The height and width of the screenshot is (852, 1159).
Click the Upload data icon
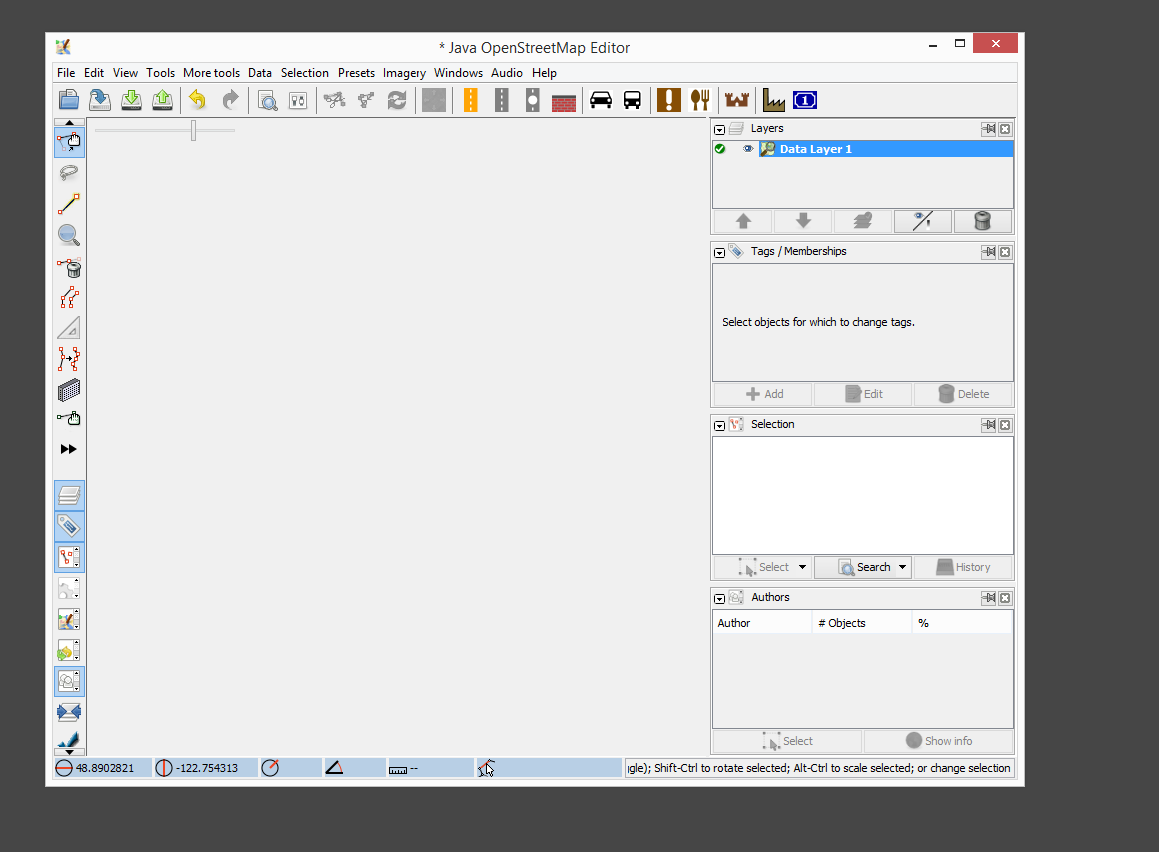tap(162, 100)
